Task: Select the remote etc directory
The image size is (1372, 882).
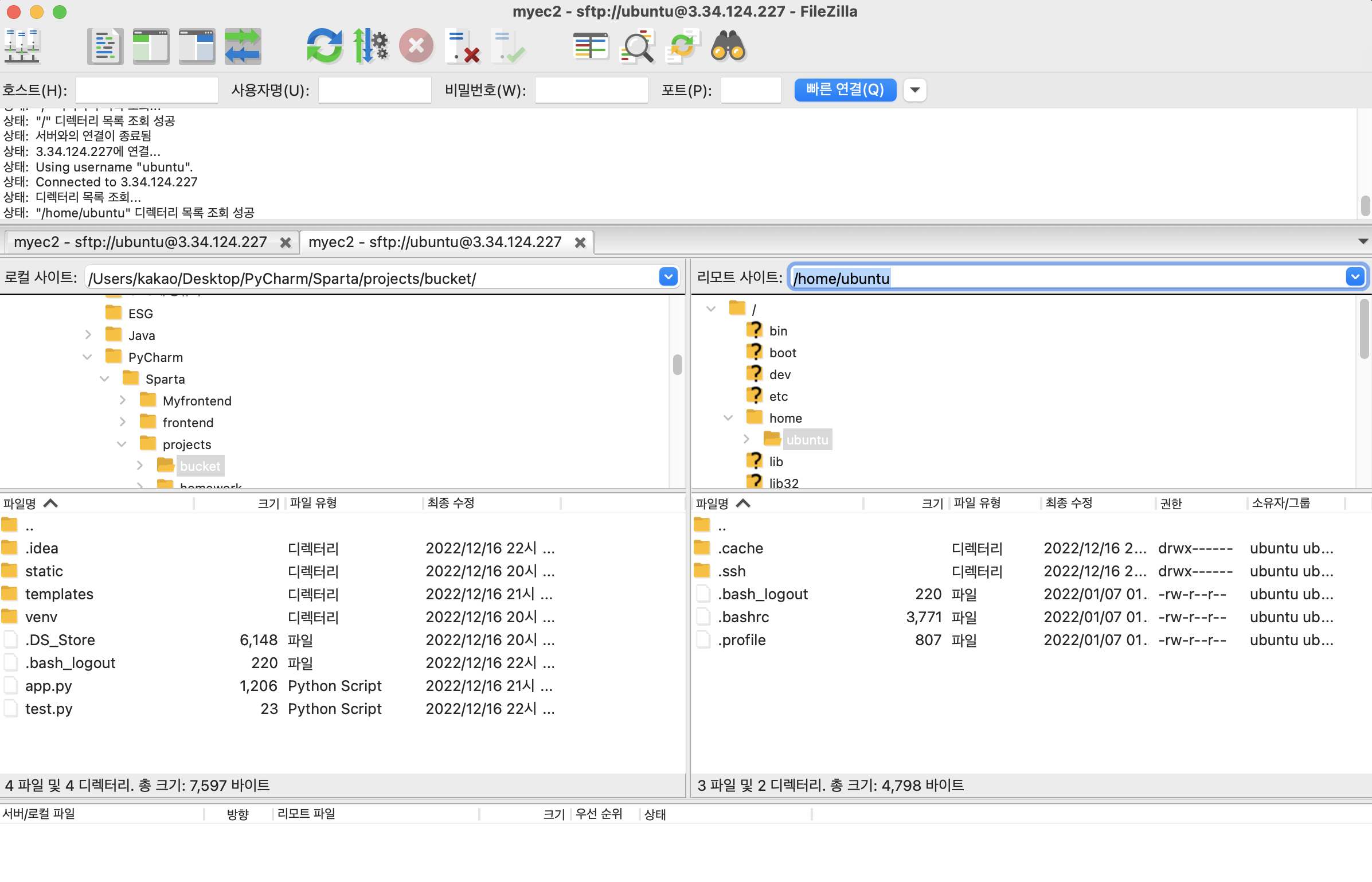Action: tap(779, 396)
